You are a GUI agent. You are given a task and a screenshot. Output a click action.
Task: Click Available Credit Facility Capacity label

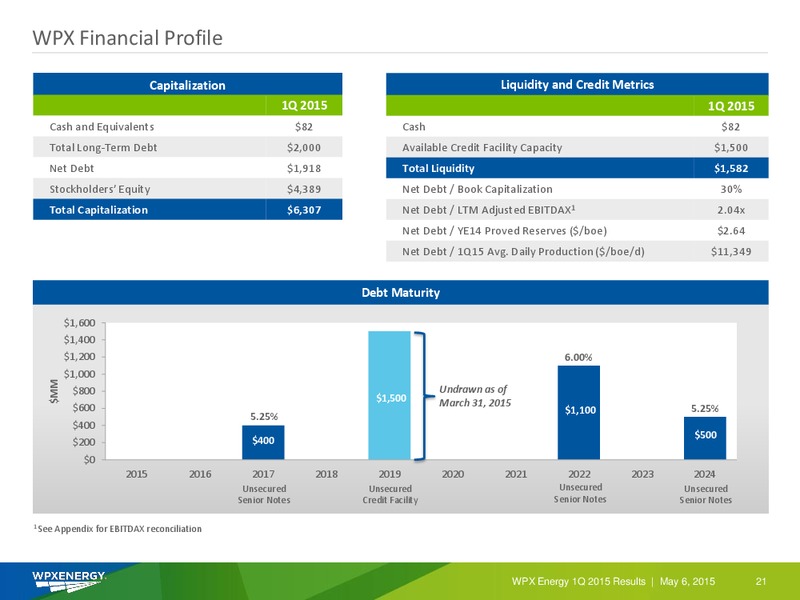(x=482, y=147)
